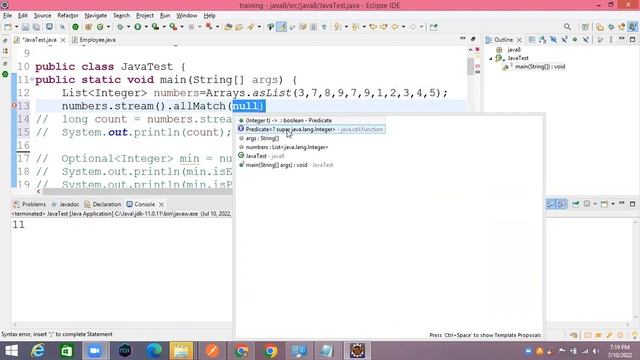
Task: Collapse the JavaTest node in Outline
Action: point(491,58)
